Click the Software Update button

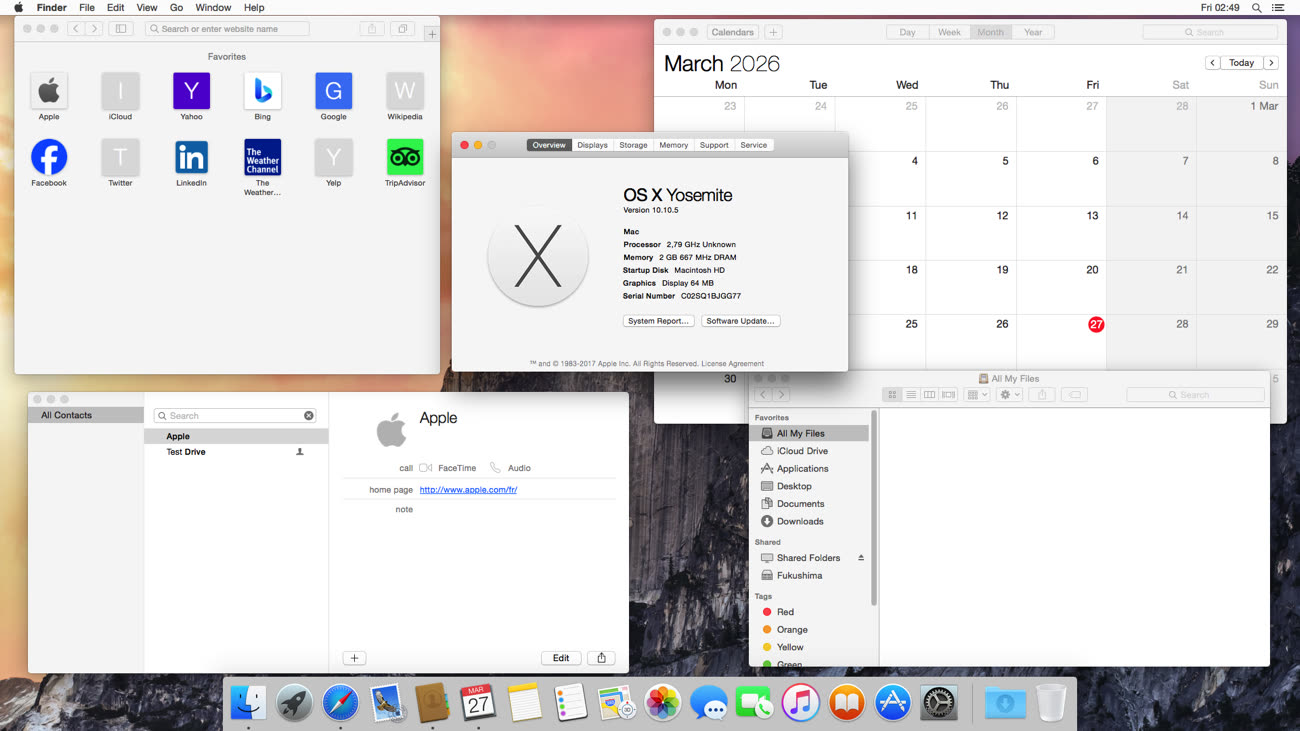pyautogui.click(x=740, y=321)
